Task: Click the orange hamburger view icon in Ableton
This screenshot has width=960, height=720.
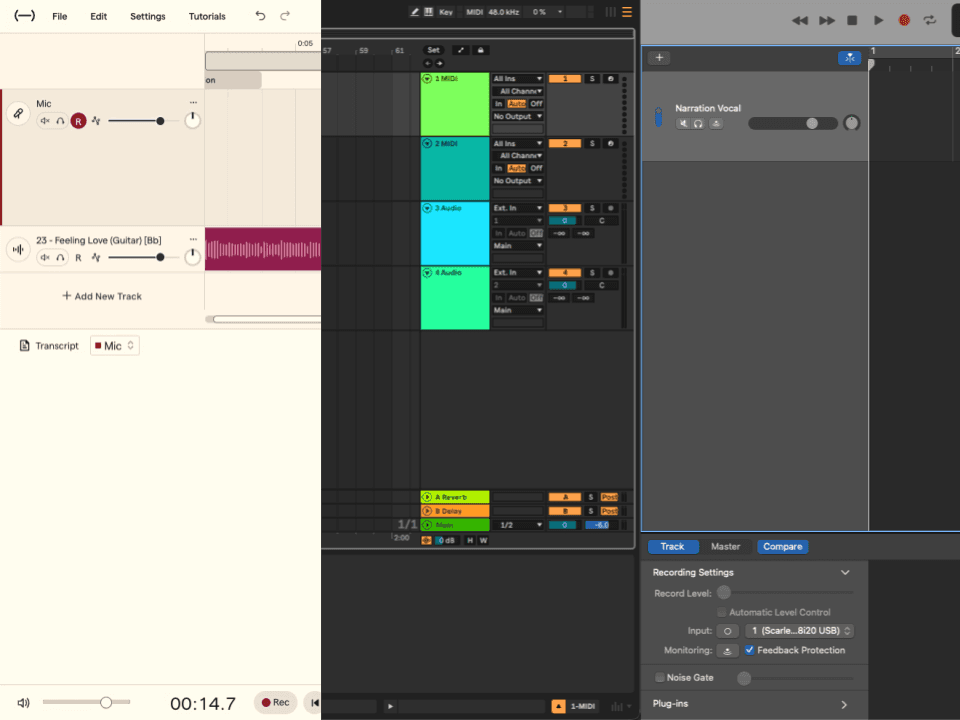Action: (x=627, y=12)
